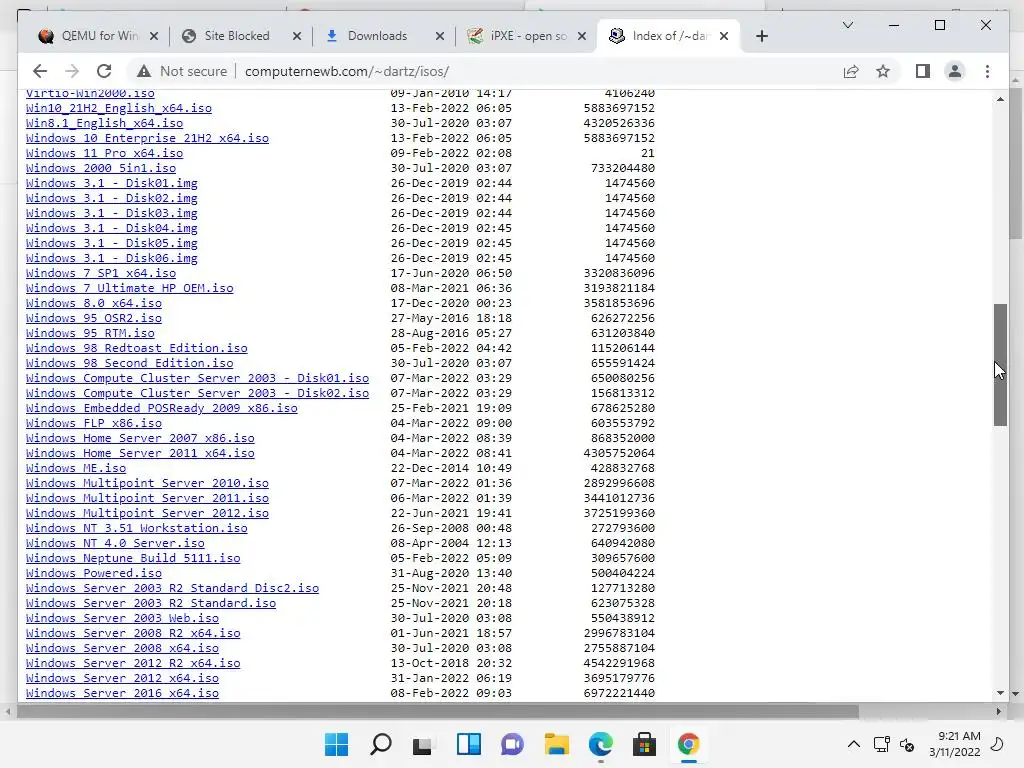Image resolution: width=1024 pixels, height=768 pixels.
Task: Open Windows_3.1_-_Disk04.img link
Action: click(x=112, y=228)
